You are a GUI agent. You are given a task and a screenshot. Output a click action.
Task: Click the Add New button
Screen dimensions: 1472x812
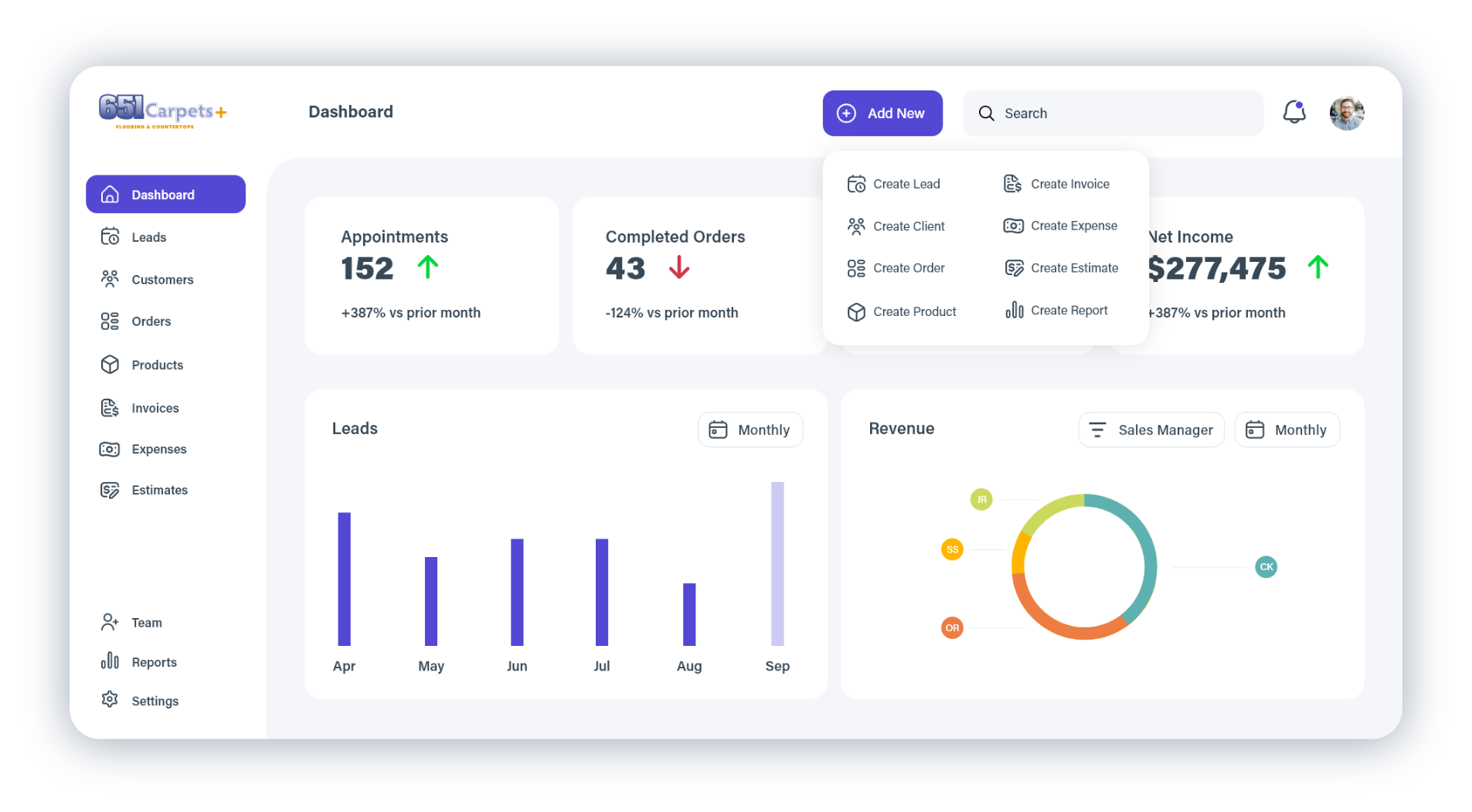[x=882, y=114]
